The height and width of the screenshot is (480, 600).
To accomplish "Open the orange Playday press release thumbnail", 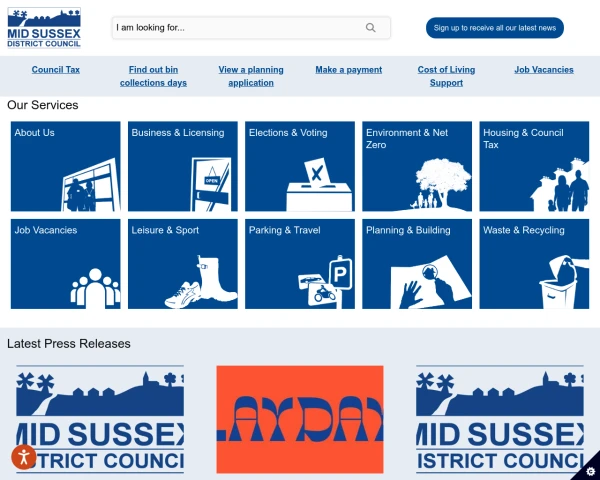I will 300,419.
